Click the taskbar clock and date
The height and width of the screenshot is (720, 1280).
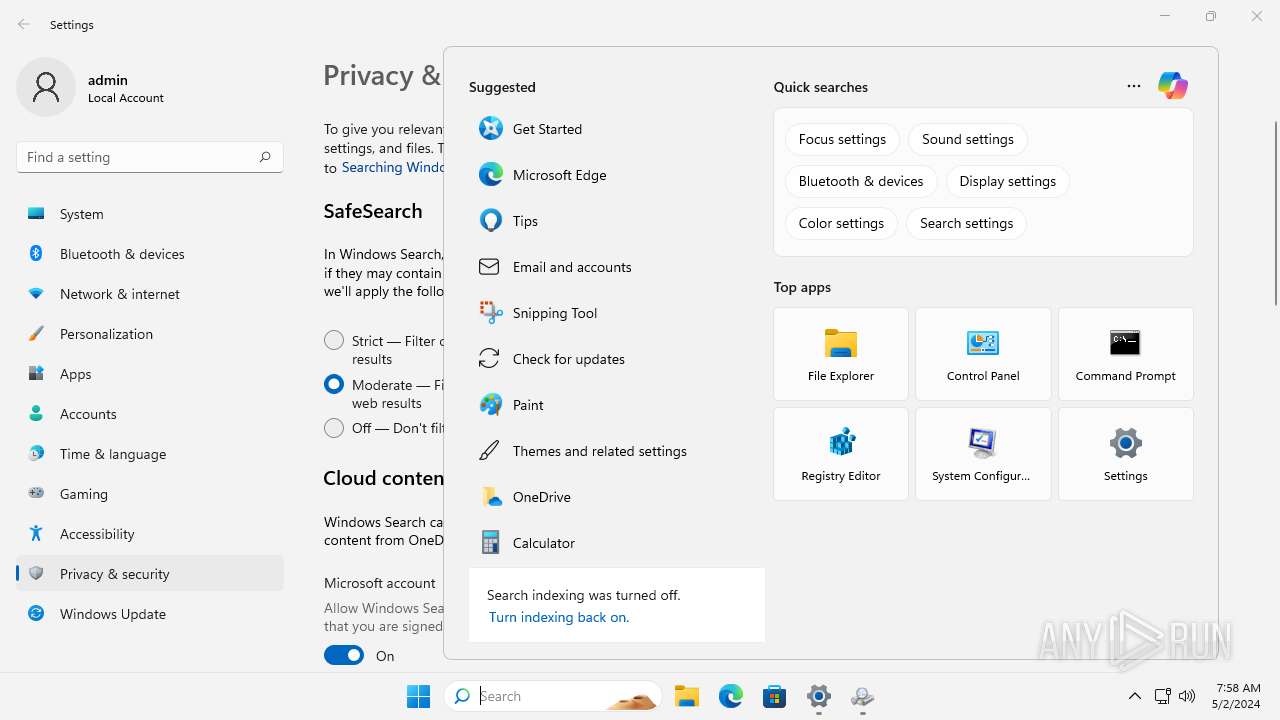pyautogui.click(x=1238, y=696)
